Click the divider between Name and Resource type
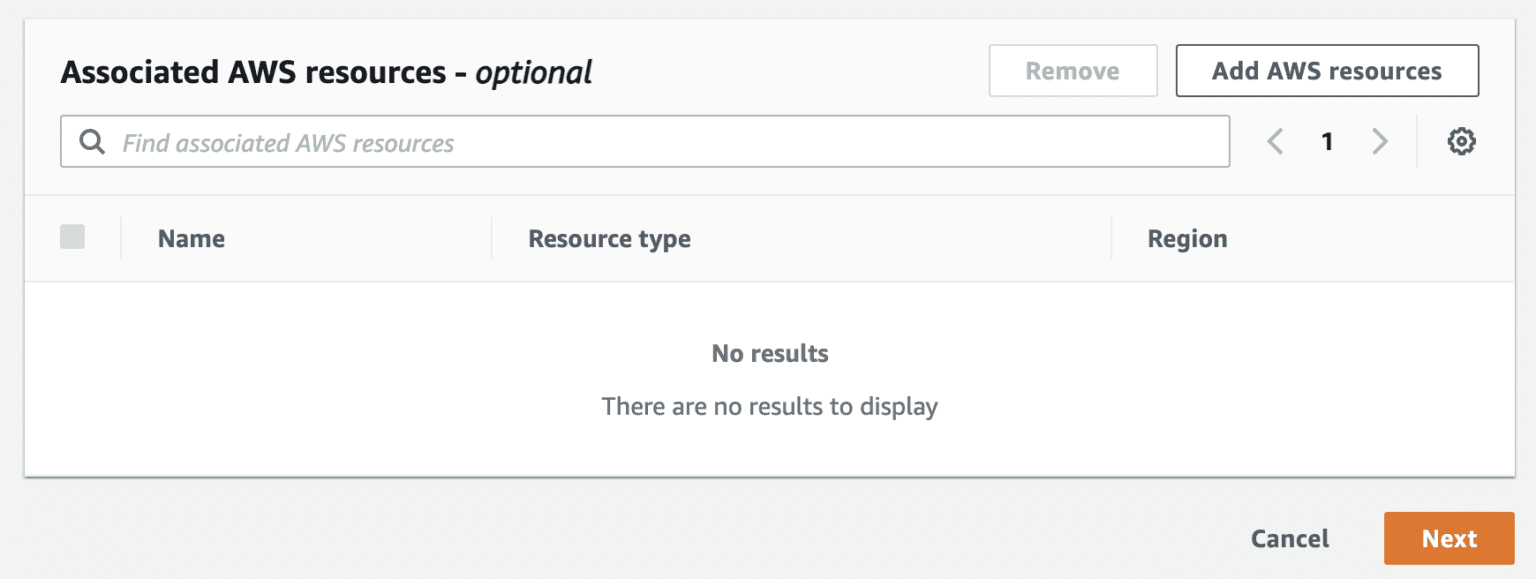1536x579 pixels. click(x=491, y=238)
